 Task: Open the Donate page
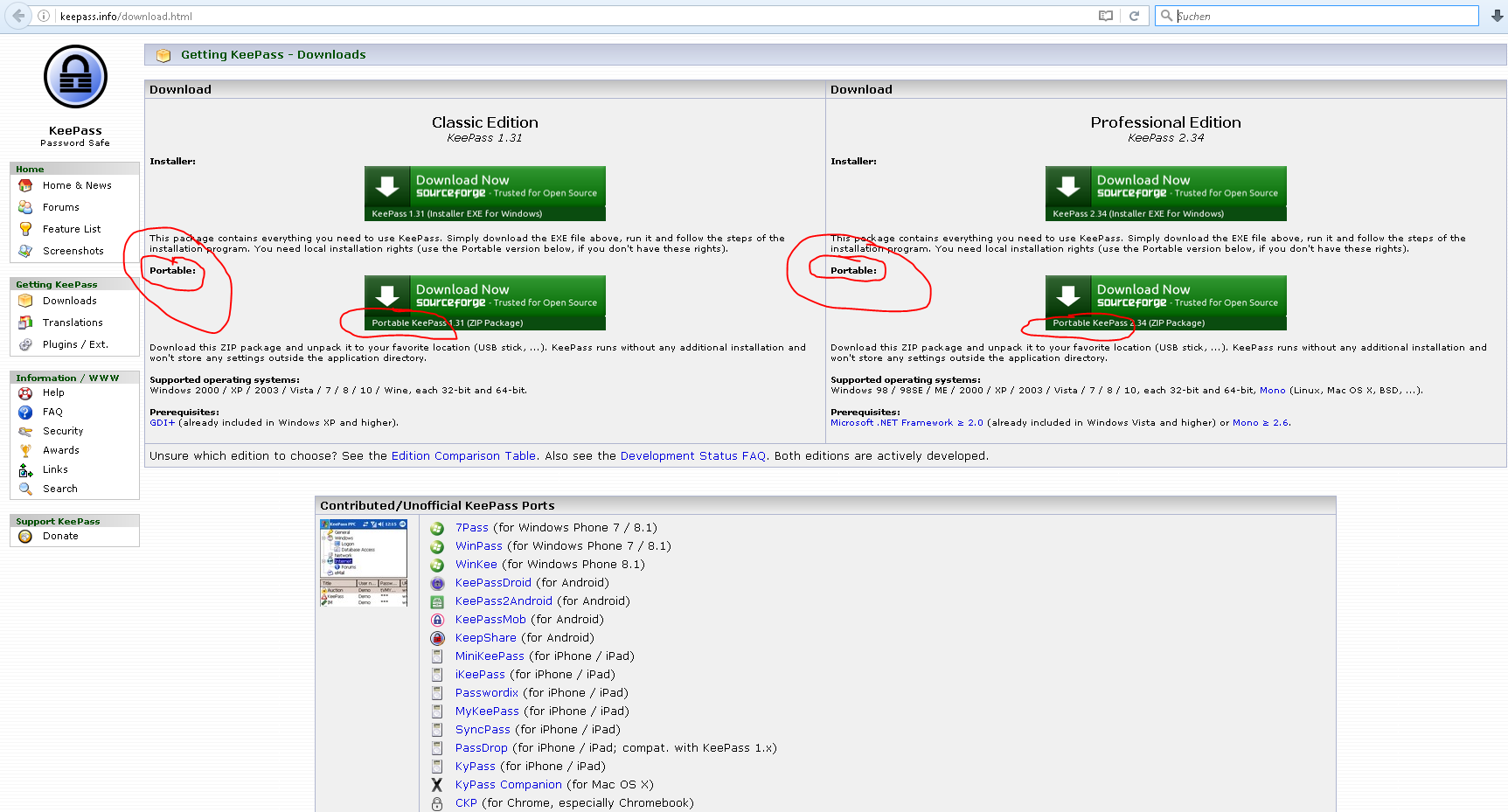click(60, 536)
